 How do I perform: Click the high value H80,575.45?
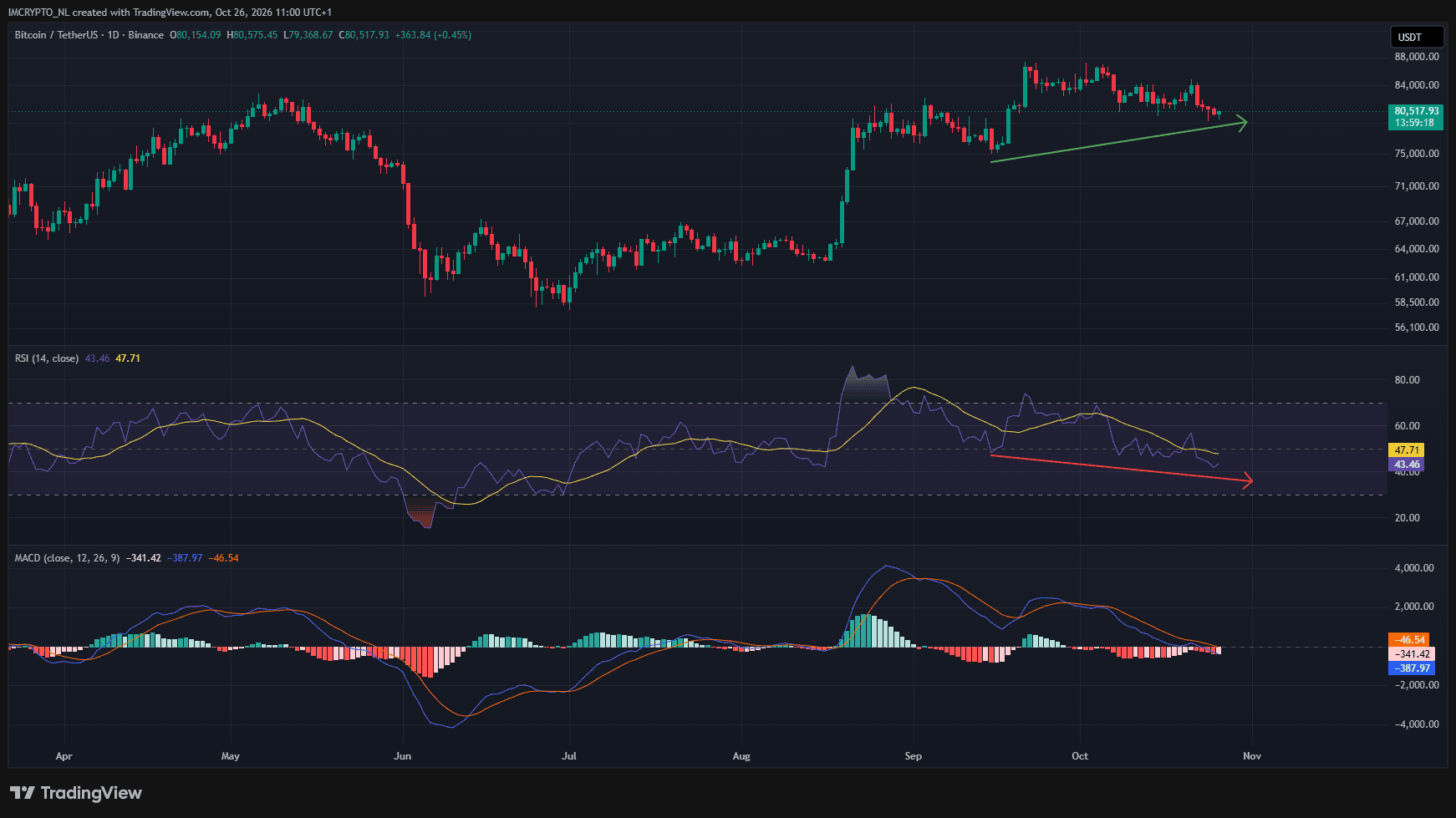click(x=252, y=35)
